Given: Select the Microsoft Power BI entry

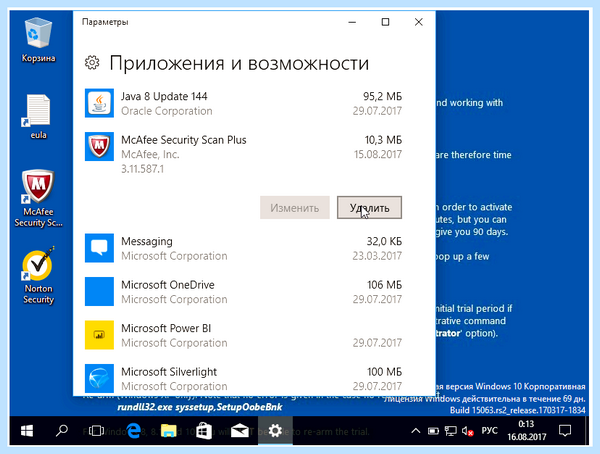Looking at the screenshot, I should [243, 335].
